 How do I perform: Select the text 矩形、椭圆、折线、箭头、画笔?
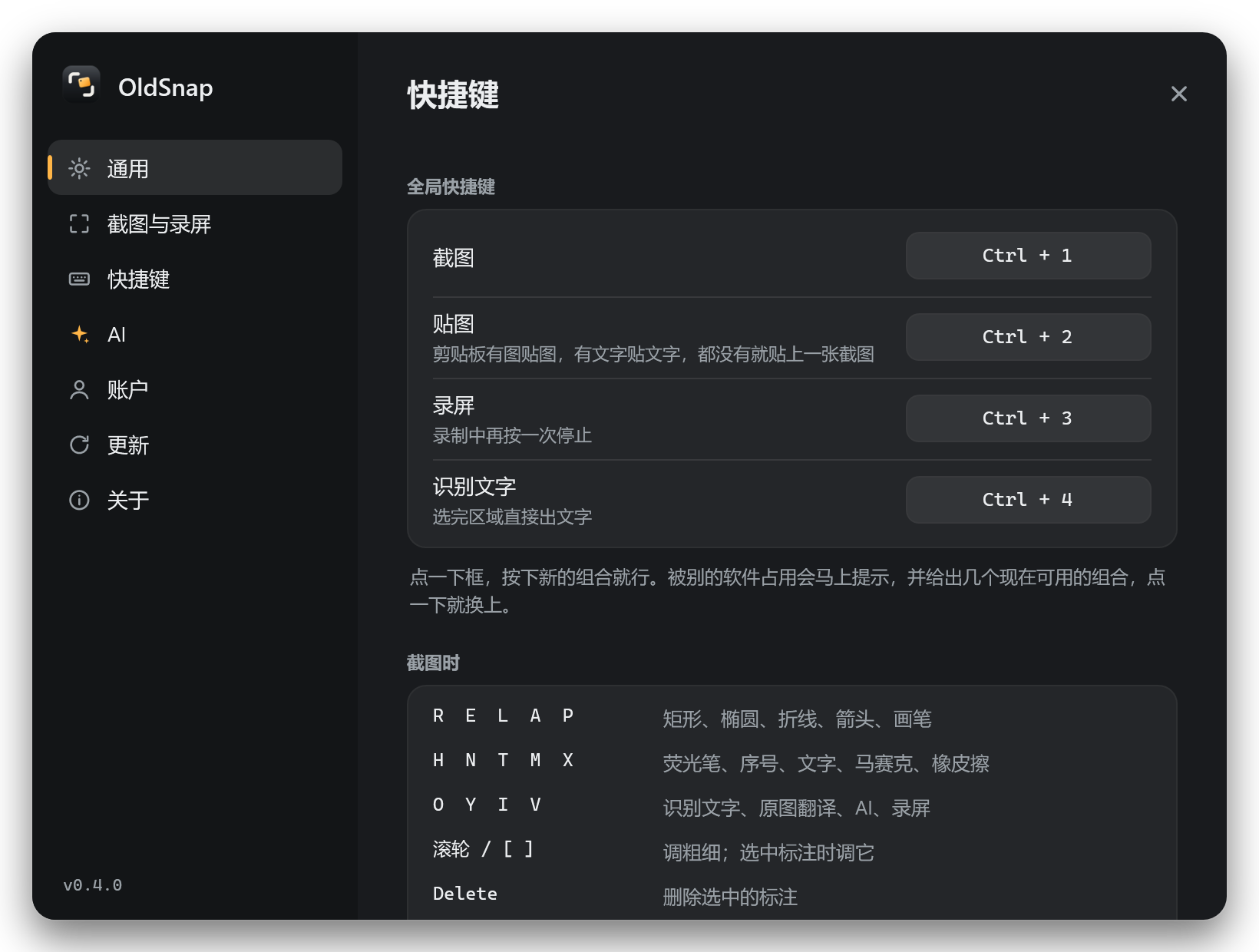[797, 719]
